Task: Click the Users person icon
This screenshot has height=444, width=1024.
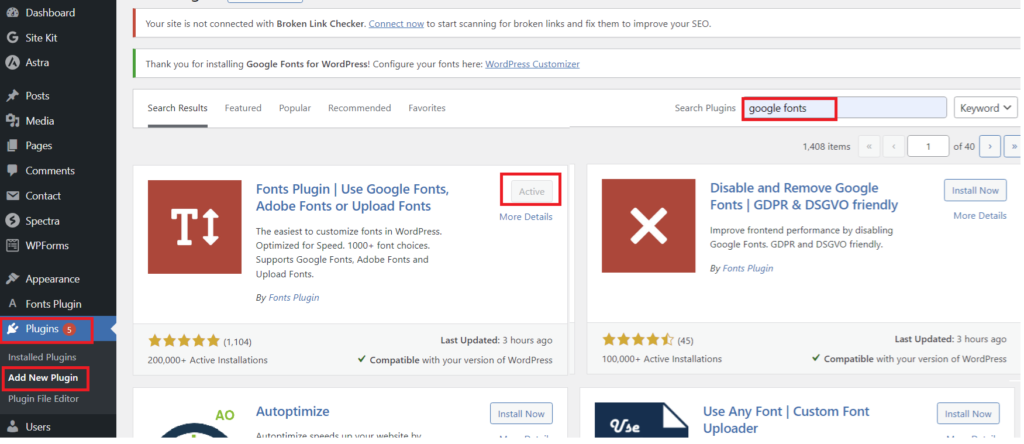Action: coord(12,427)
